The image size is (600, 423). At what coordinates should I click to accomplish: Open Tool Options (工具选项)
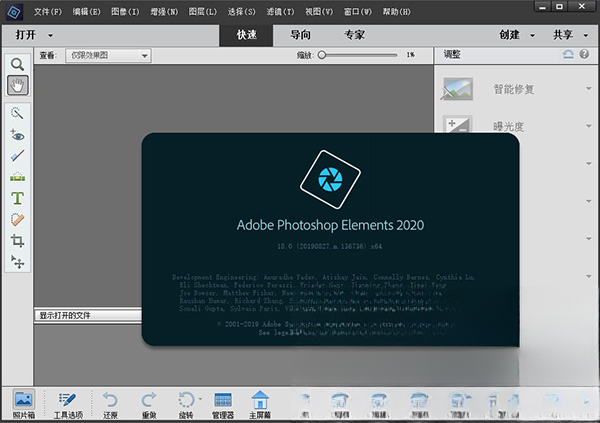click(x=68, y=404)
